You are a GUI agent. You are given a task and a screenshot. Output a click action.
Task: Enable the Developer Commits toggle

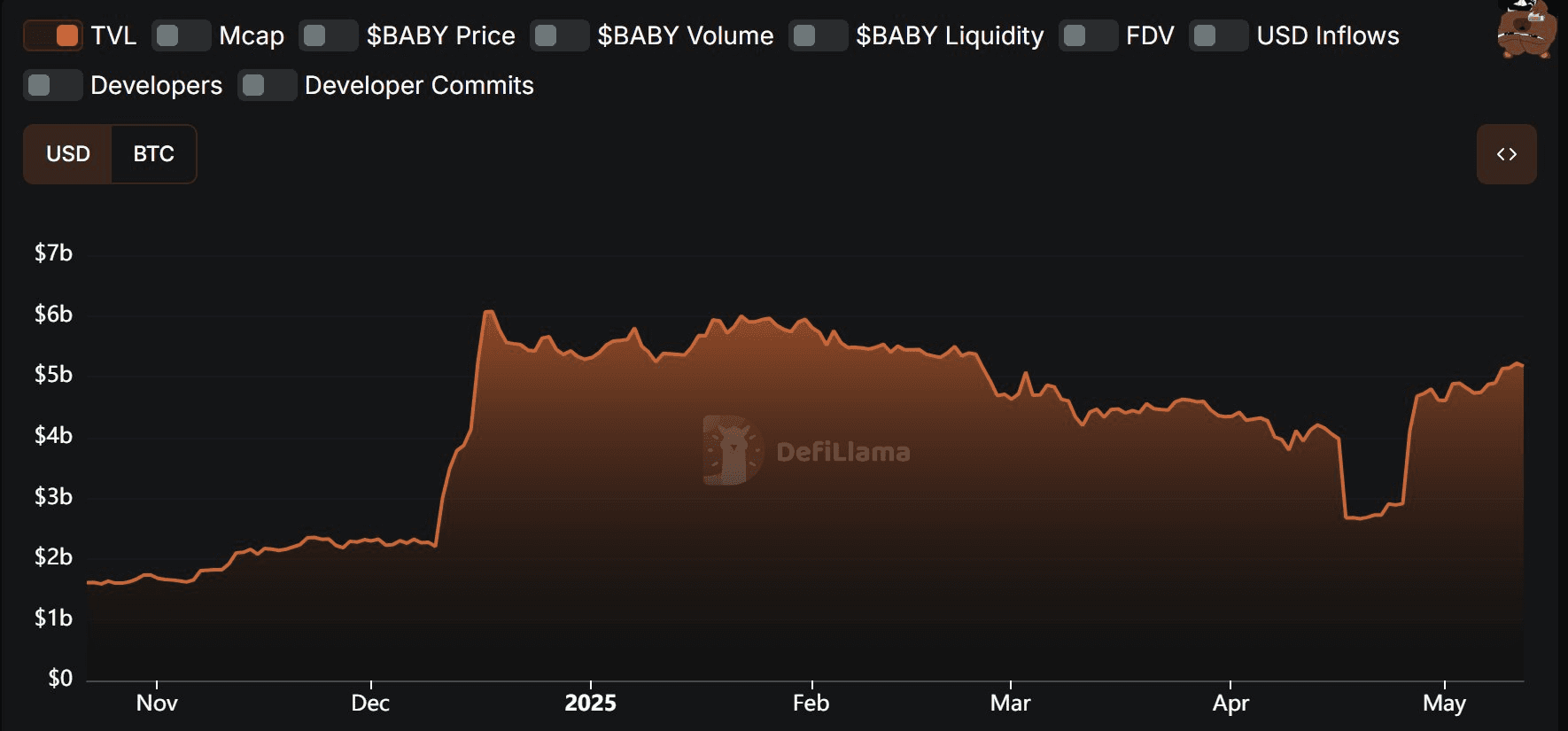[268, 85]
